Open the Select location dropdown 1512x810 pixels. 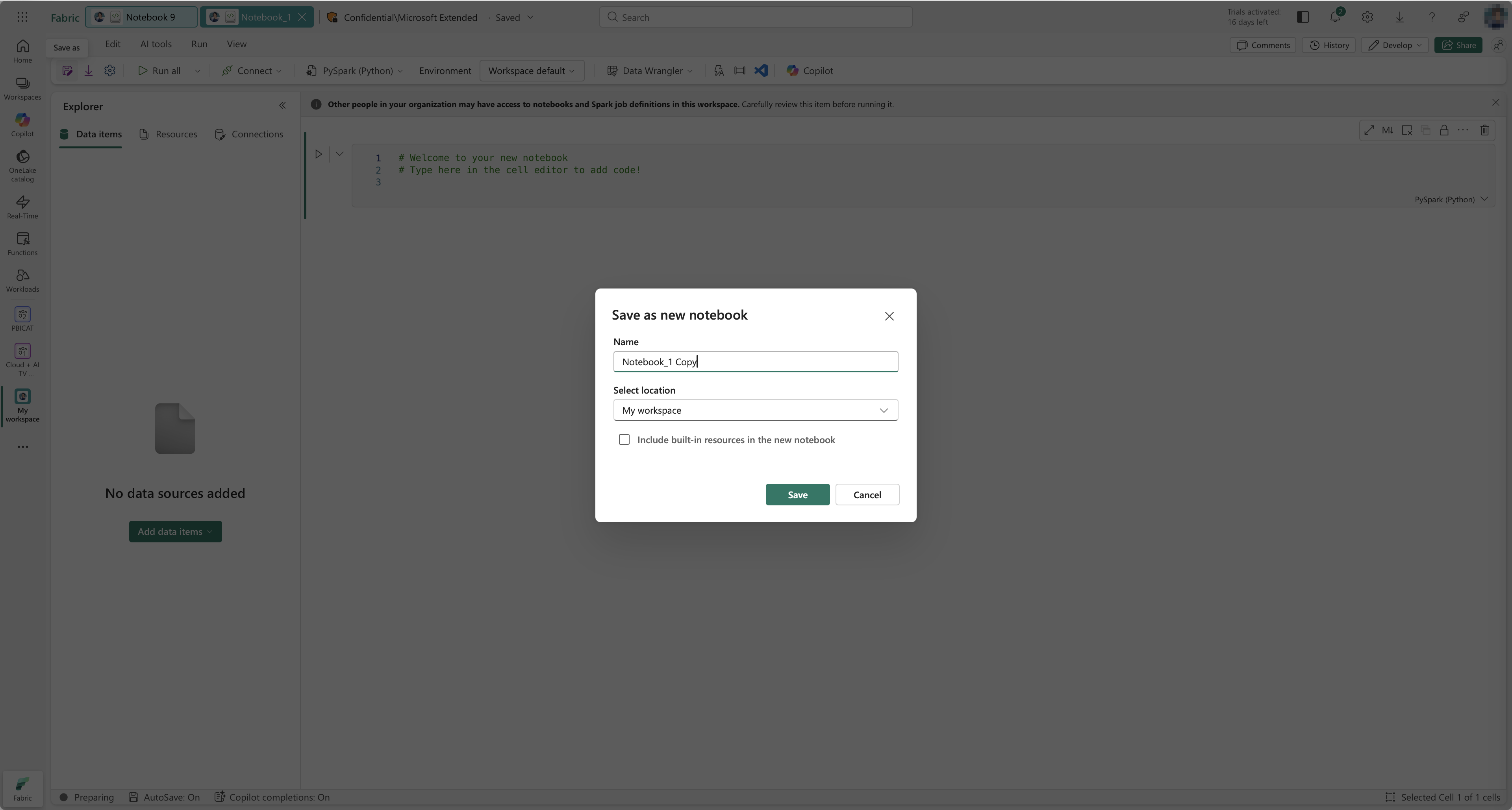point(756,410)
